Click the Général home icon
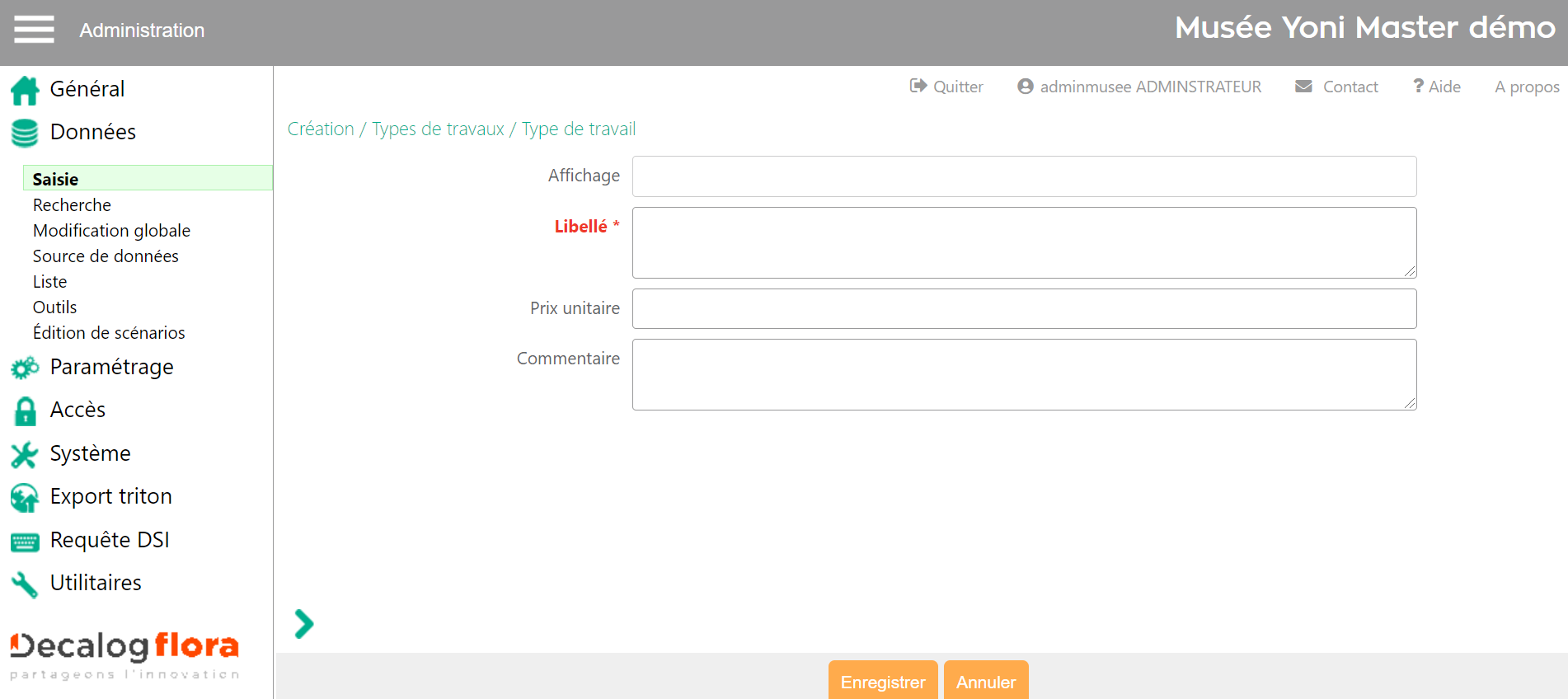1568x699 pixels. pyautogui.click(x=25, y=90)
